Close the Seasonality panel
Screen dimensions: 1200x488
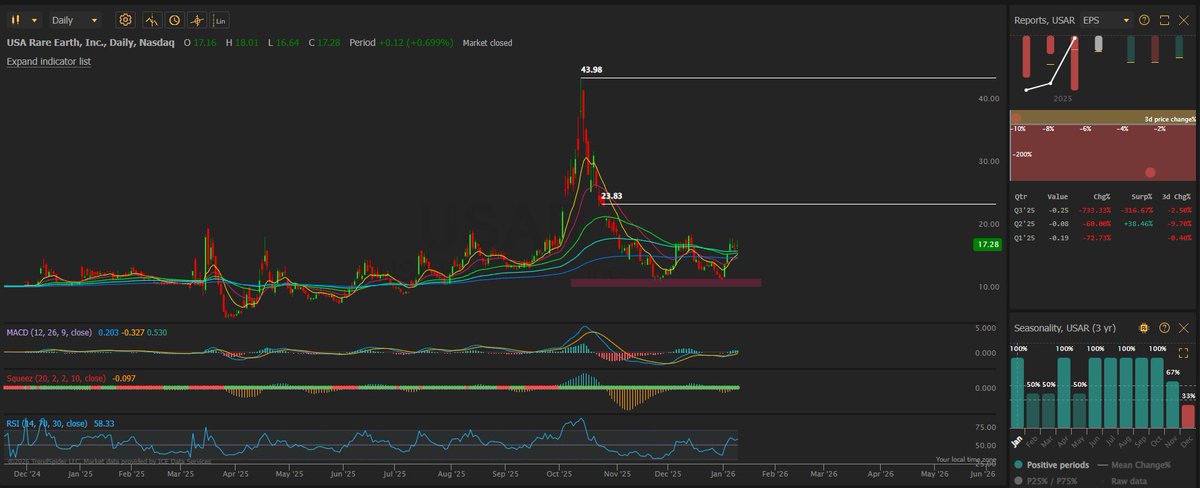pos(1185,328)
